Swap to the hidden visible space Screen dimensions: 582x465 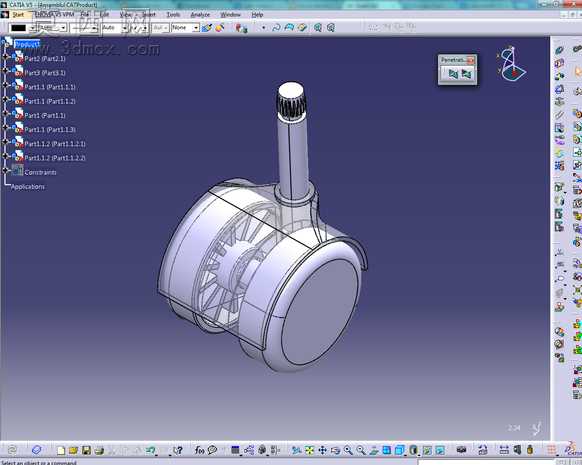pyautogui.click(x=440, y=451)
